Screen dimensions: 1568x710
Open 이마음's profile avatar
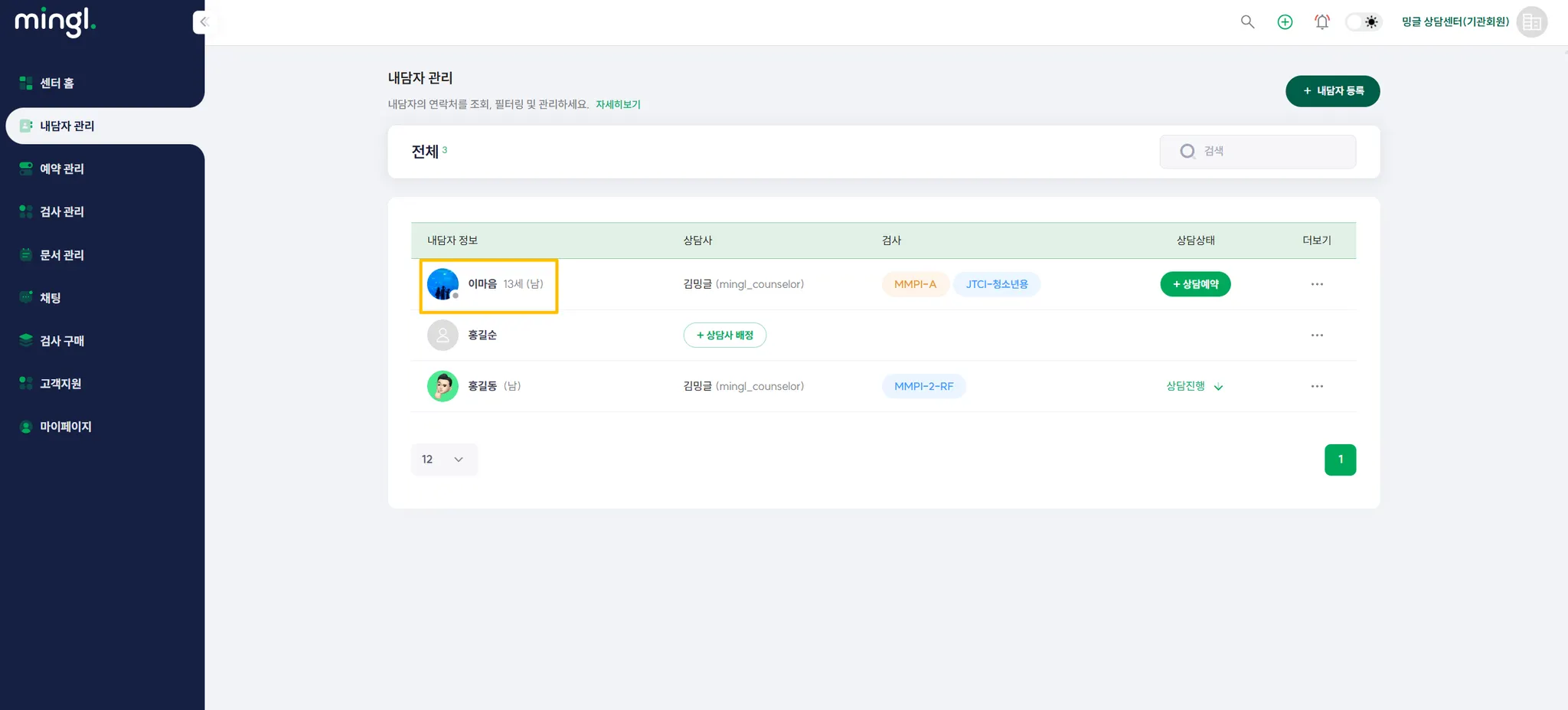[443, 284]
